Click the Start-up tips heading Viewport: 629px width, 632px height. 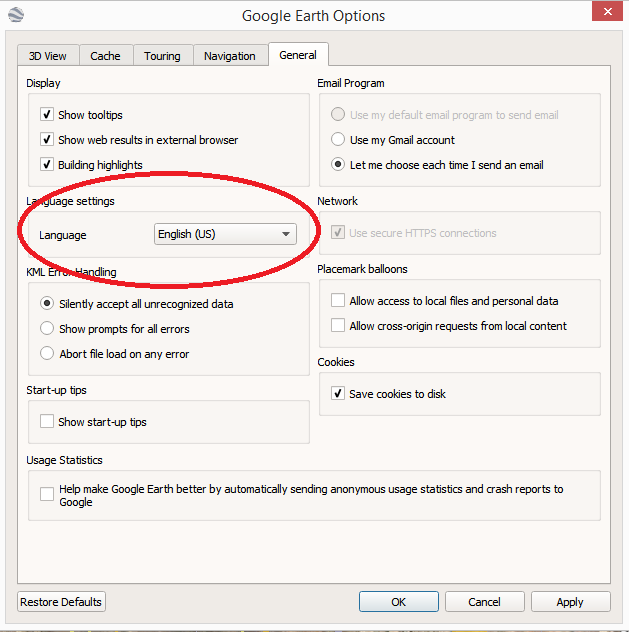click(56, 390)
